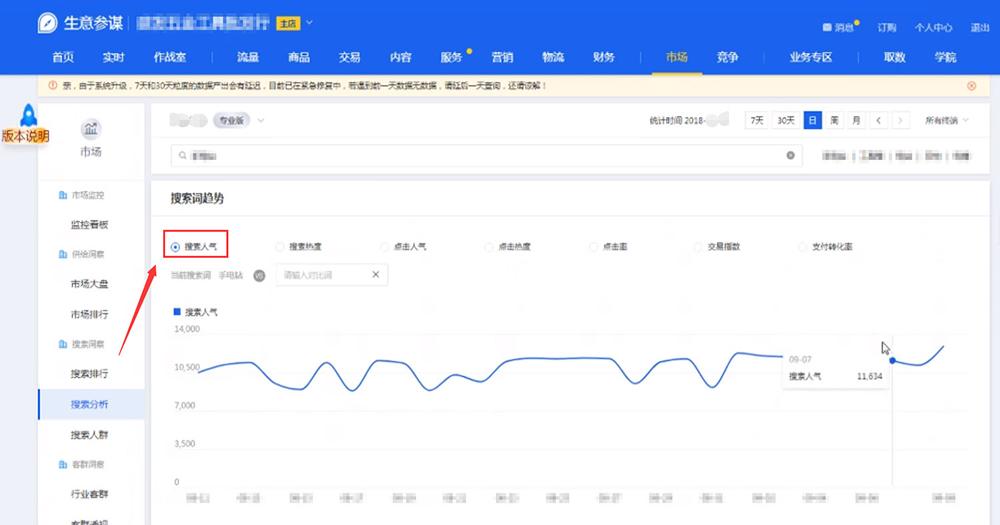The image size is (1000, 525).
Task: Click the 30天 time range button
Action: coord(787,121)
